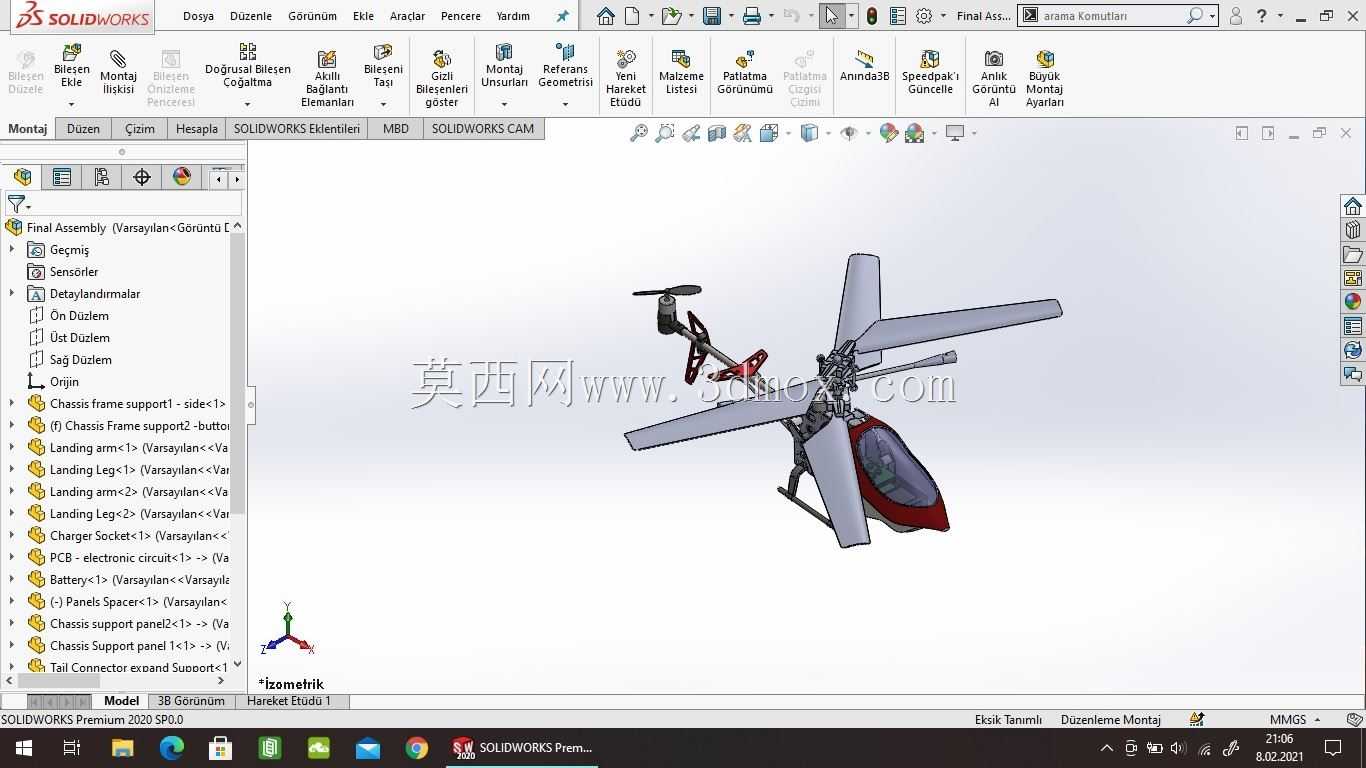Screen dimensions: 1366x768
Task: Start Yeni Hareket Etüdü
Action: [626, 78]
